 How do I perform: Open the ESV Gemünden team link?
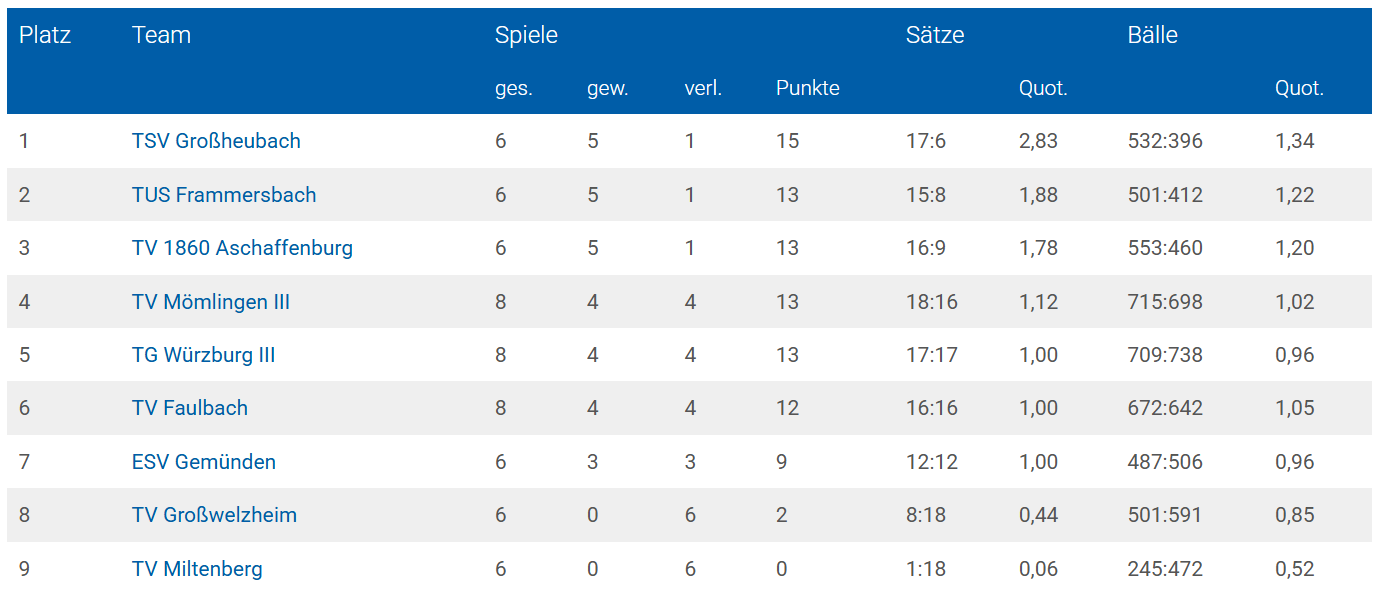point(204,462)
